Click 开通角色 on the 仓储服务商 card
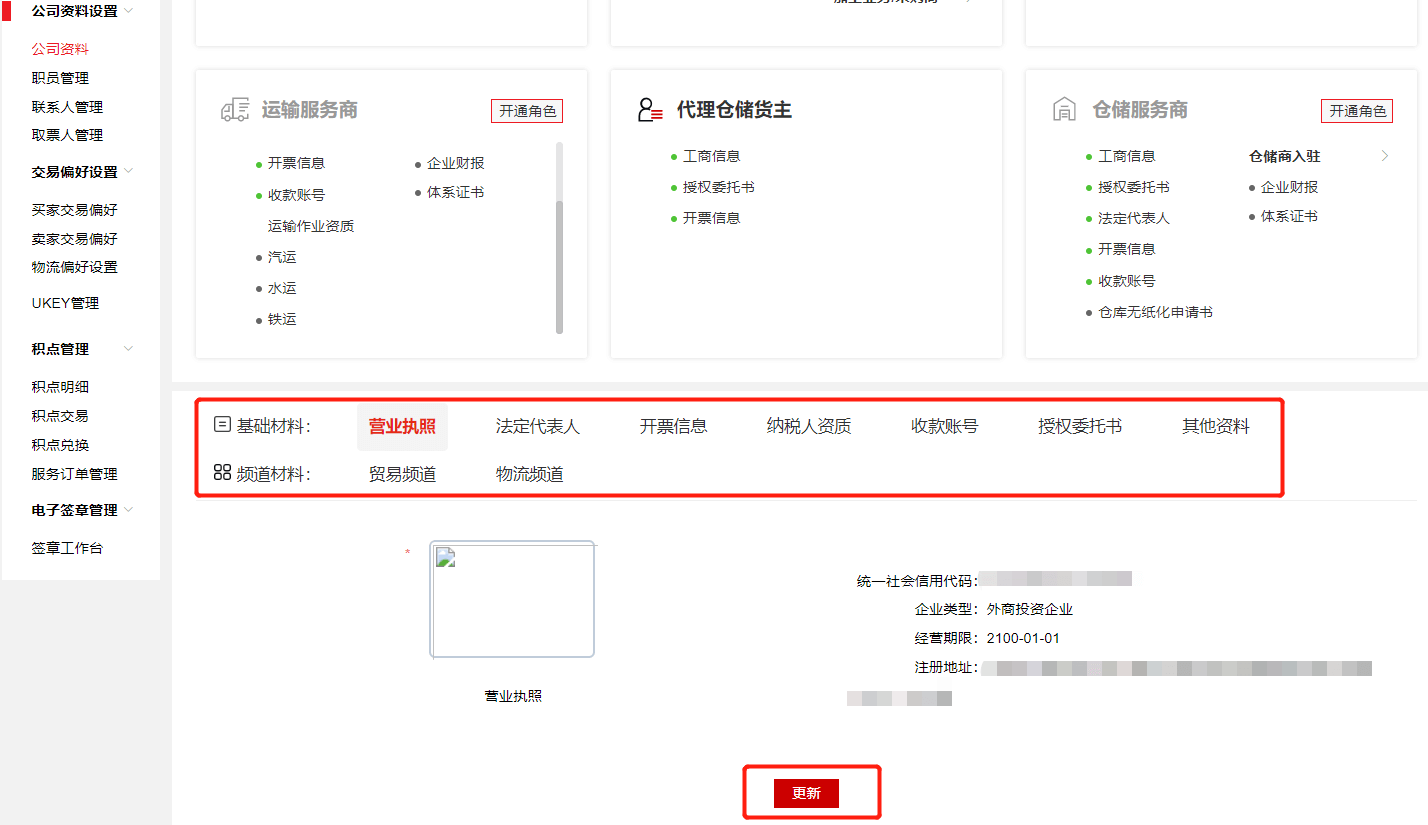This screenshot has height=825, width=1428. (x=1357, y=111)
